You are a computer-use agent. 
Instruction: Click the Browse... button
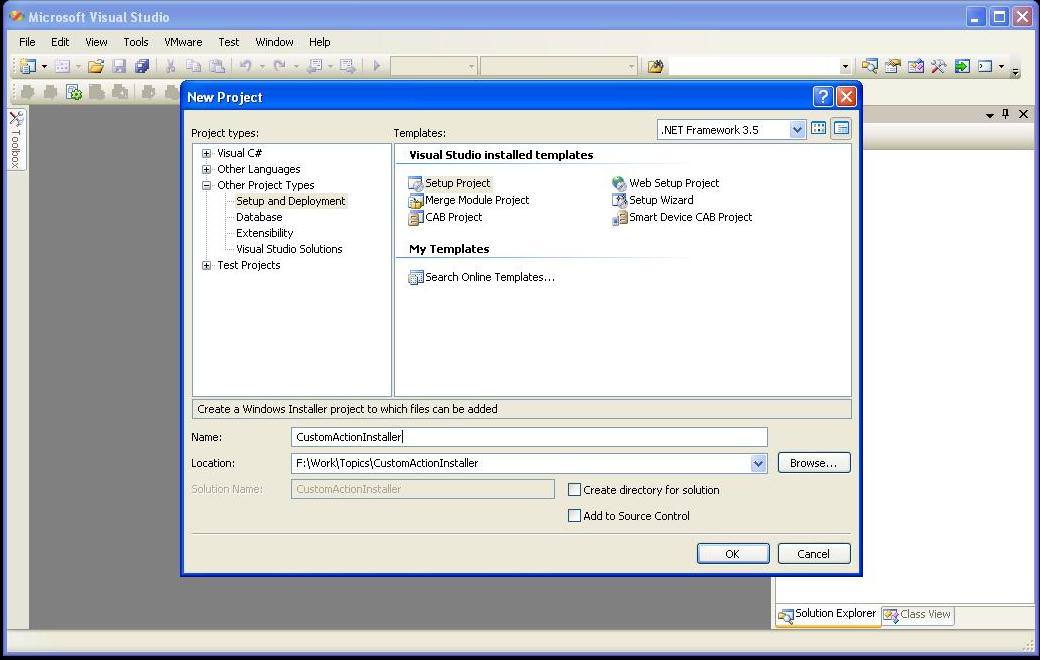click(814, 463)
